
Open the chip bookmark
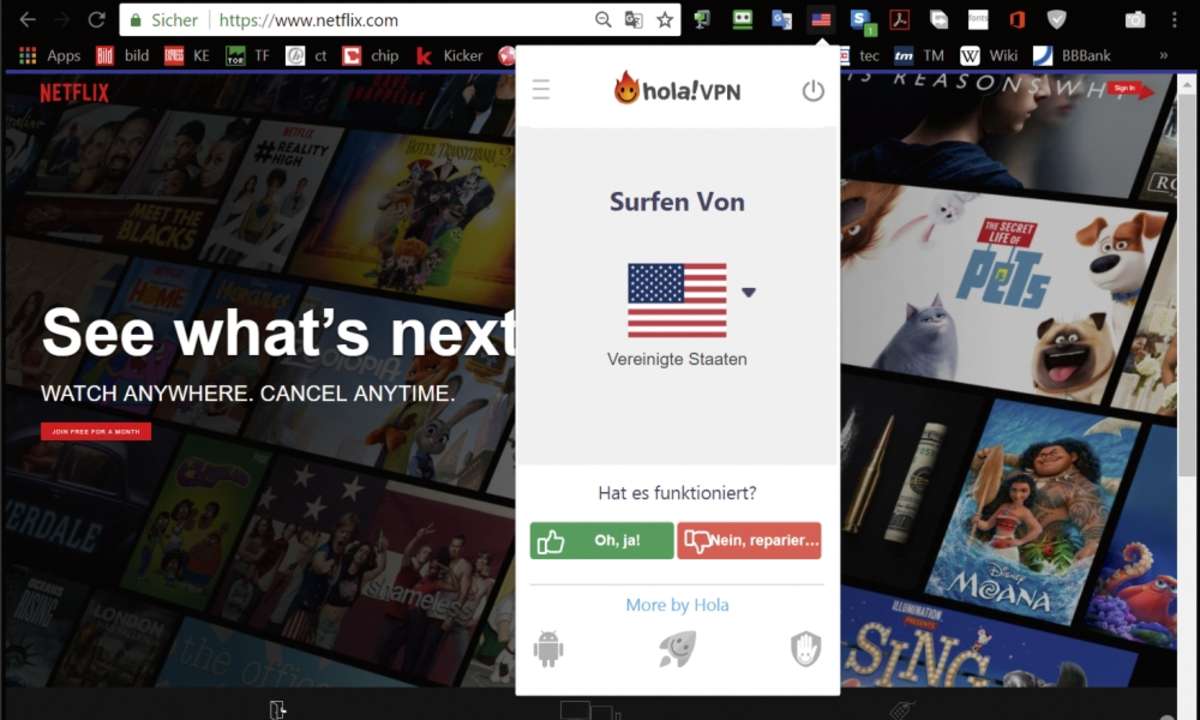371,56
